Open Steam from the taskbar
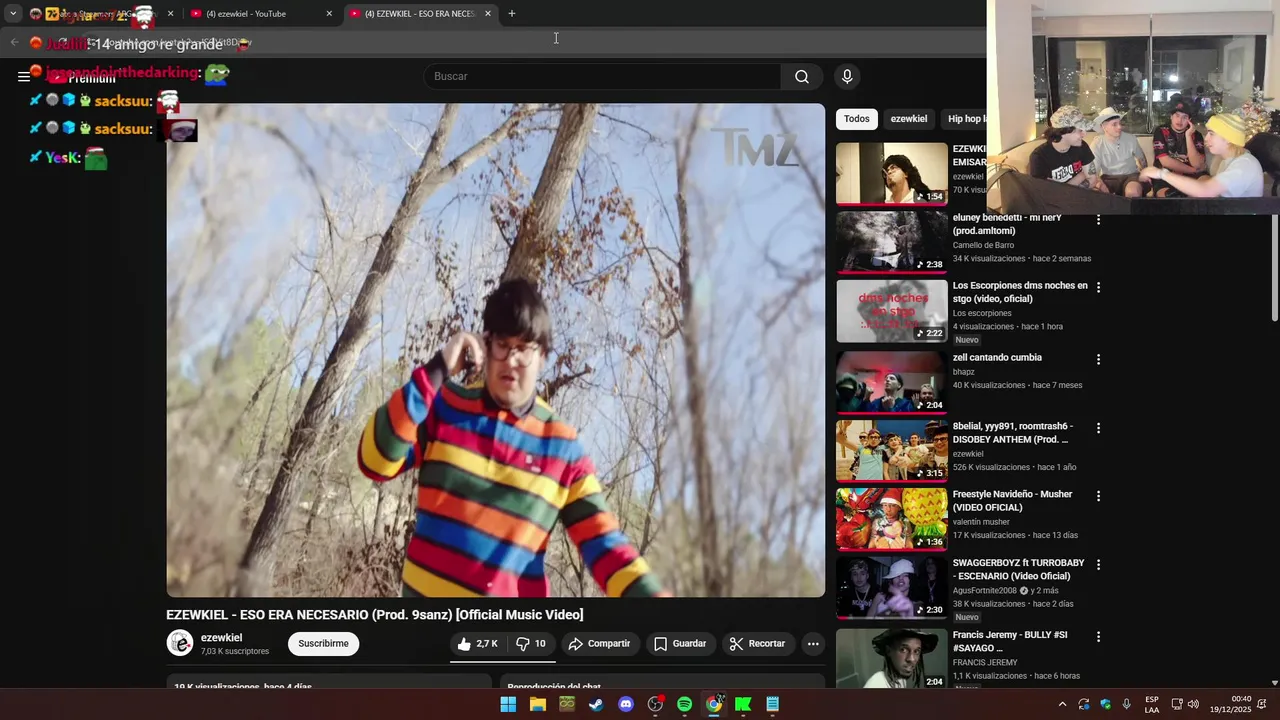 click(x=596, y=704)
